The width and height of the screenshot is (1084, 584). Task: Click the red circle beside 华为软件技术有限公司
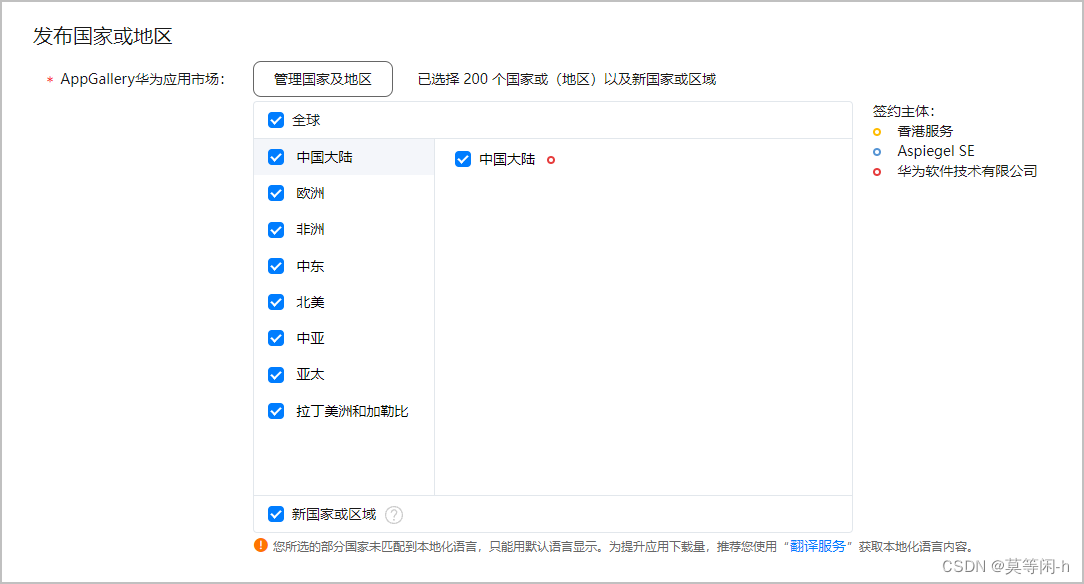877,172
